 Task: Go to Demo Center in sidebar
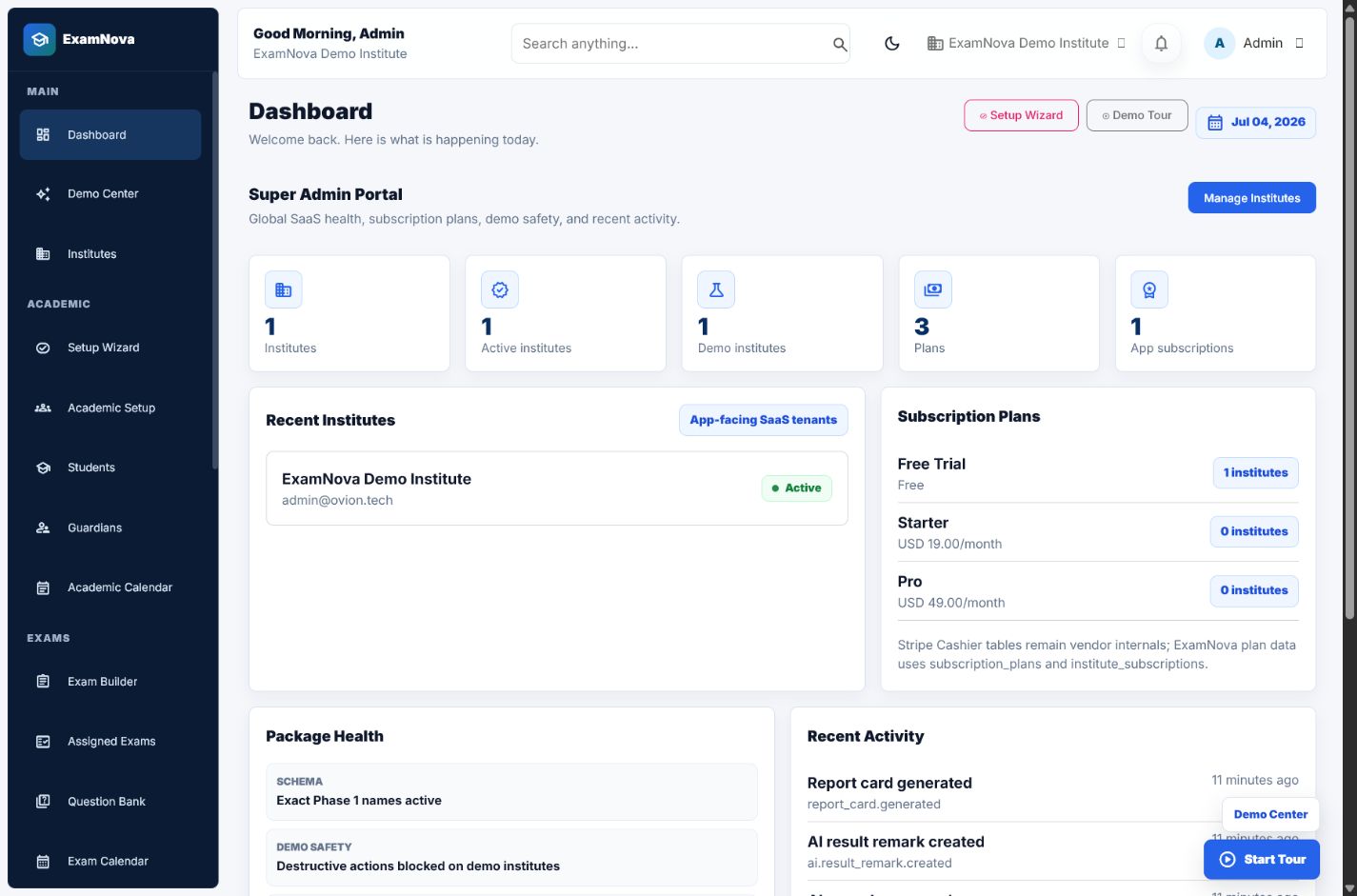click(x=110, y=194)
